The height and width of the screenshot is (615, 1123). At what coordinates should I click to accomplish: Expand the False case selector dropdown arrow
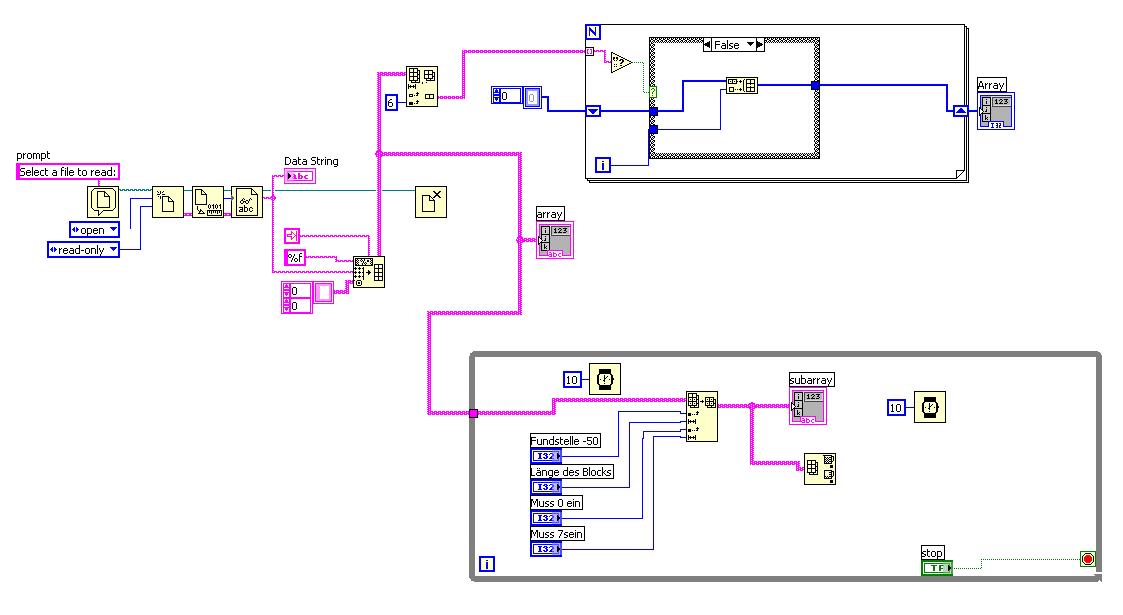click(x=751, y=44)
